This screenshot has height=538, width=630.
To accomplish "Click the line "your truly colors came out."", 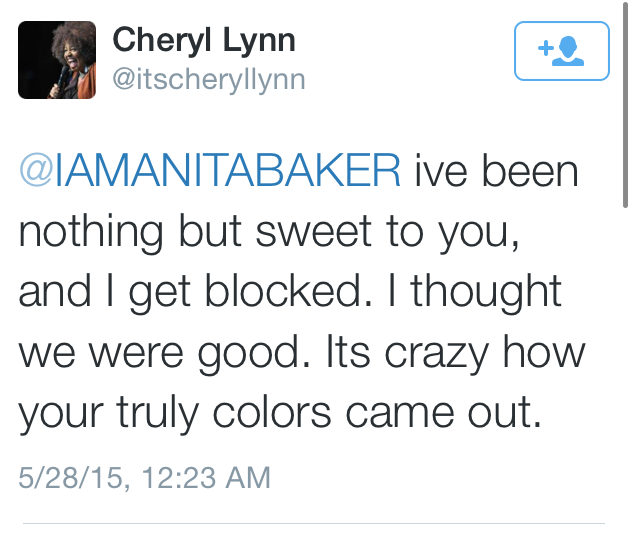I will point(281,412).
